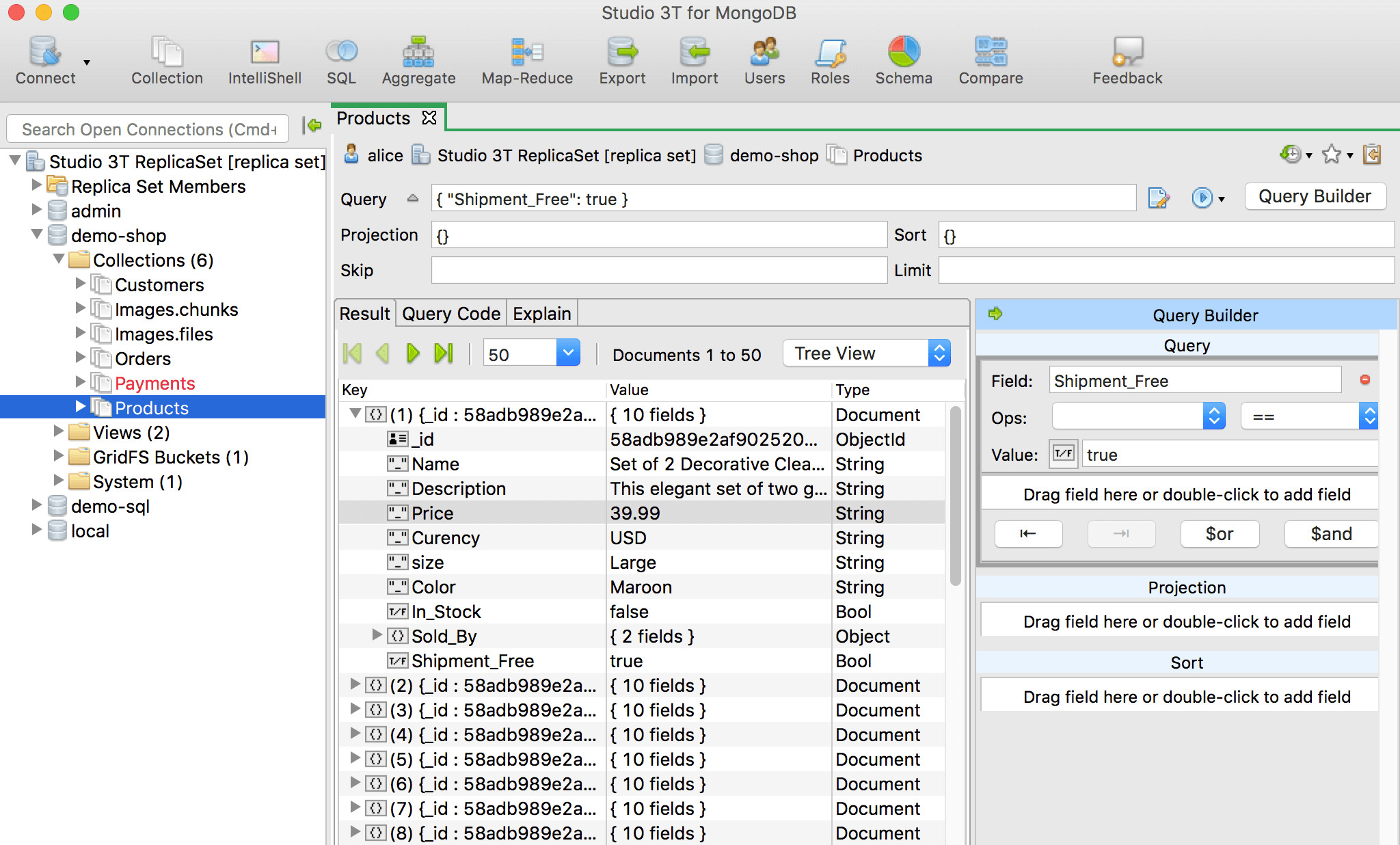This screenshot has width=1400, height=845.
Task: Open run query options dropdown arrow
Action: tap(1222, 200)
